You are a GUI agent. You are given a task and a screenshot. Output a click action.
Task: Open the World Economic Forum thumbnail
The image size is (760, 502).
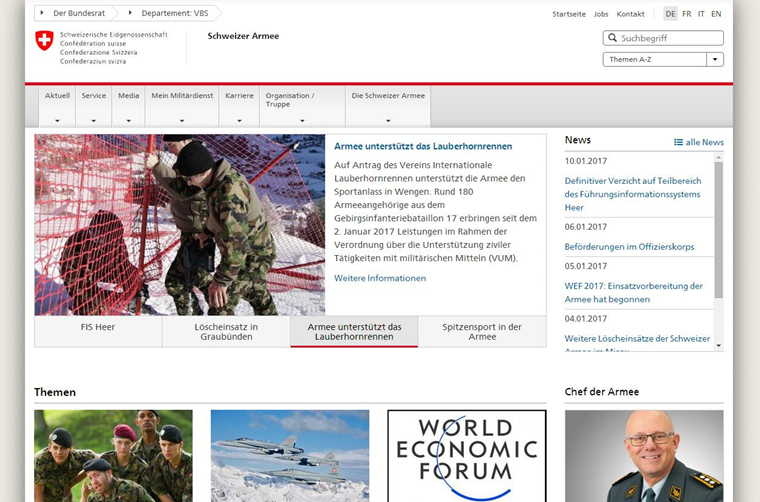pos(466,455)
